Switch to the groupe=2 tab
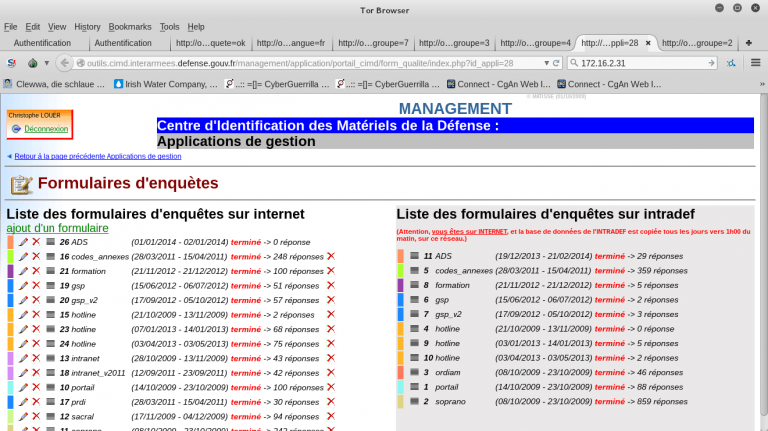 [697, 43]
